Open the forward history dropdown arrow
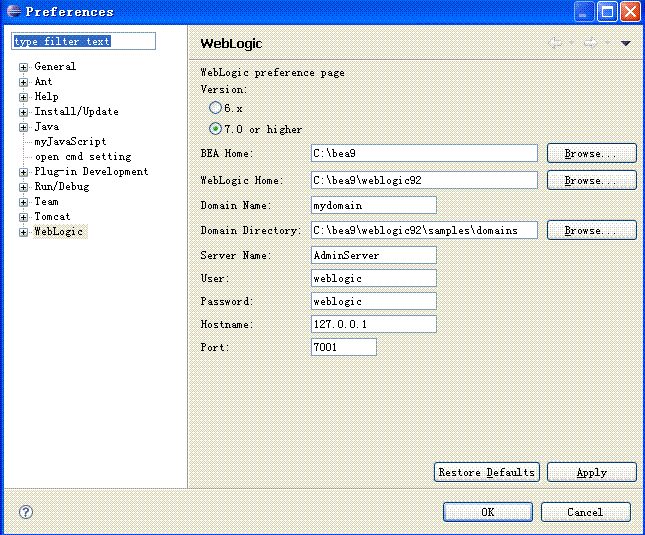 607,43
